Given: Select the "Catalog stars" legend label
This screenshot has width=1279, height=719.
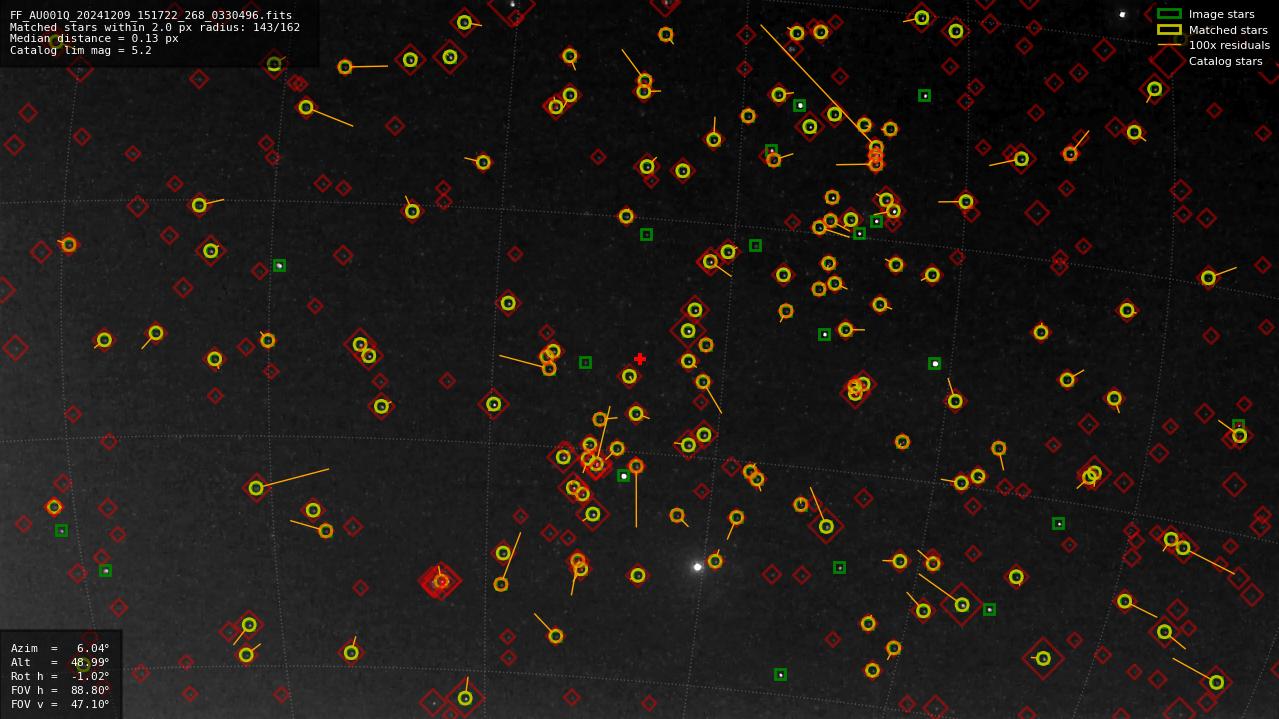Looking at the screenshot, I should click(x=1225, y=61).
